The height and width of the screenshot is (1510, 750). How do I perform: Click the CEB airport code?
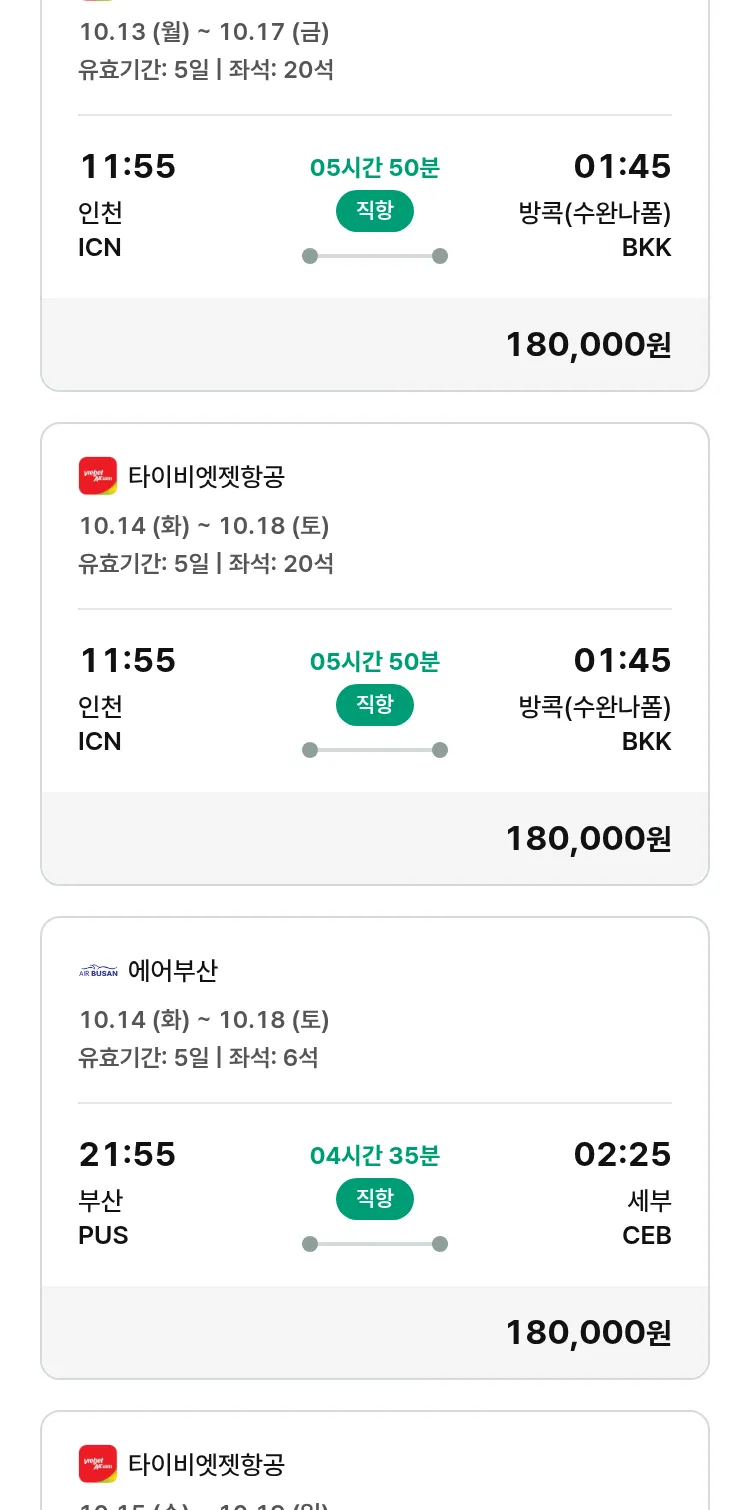tap(647, 1235)
